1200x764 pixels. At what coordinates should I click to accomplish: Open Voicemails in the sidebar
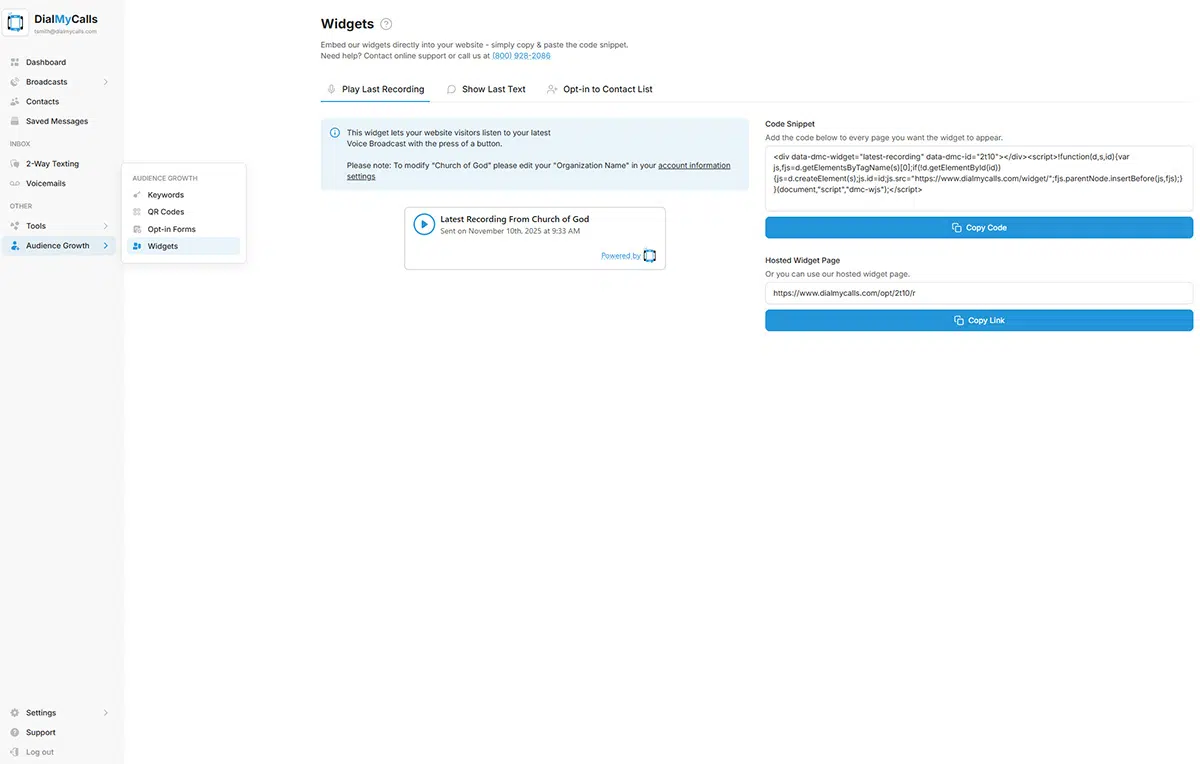(x=45, y=184)
